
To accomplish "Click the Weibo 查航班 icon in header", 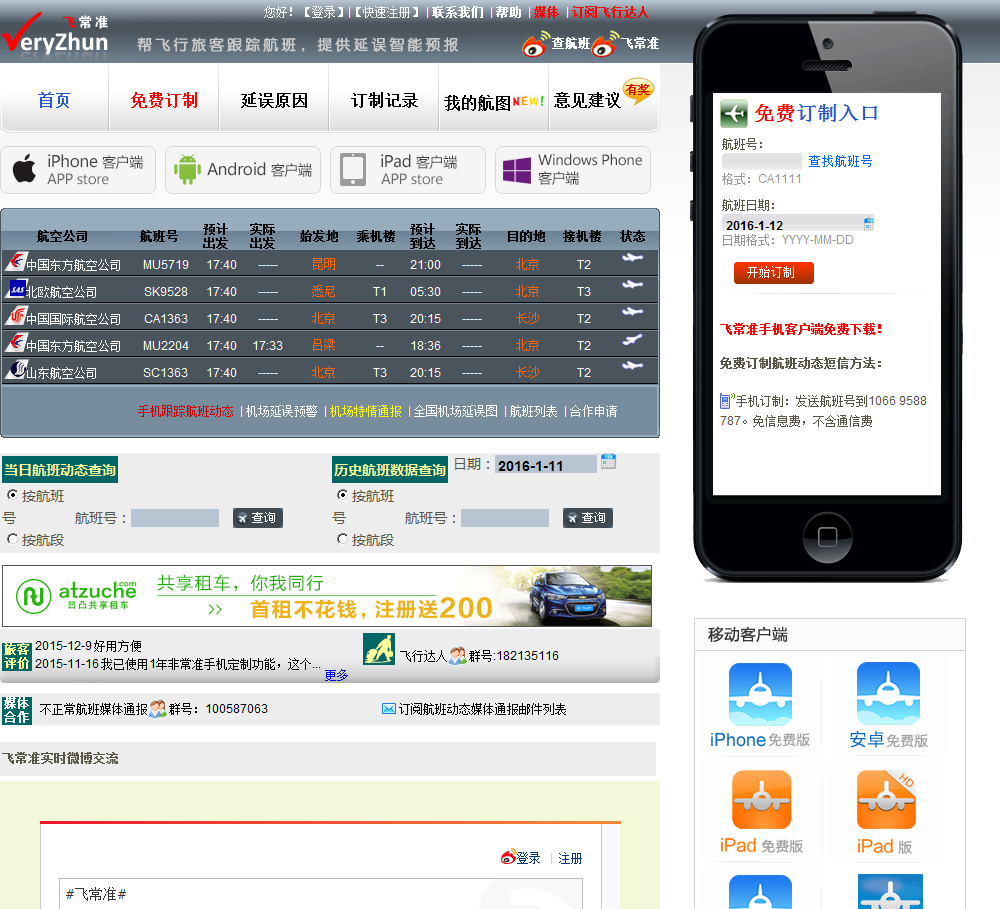I will (536, 45).
